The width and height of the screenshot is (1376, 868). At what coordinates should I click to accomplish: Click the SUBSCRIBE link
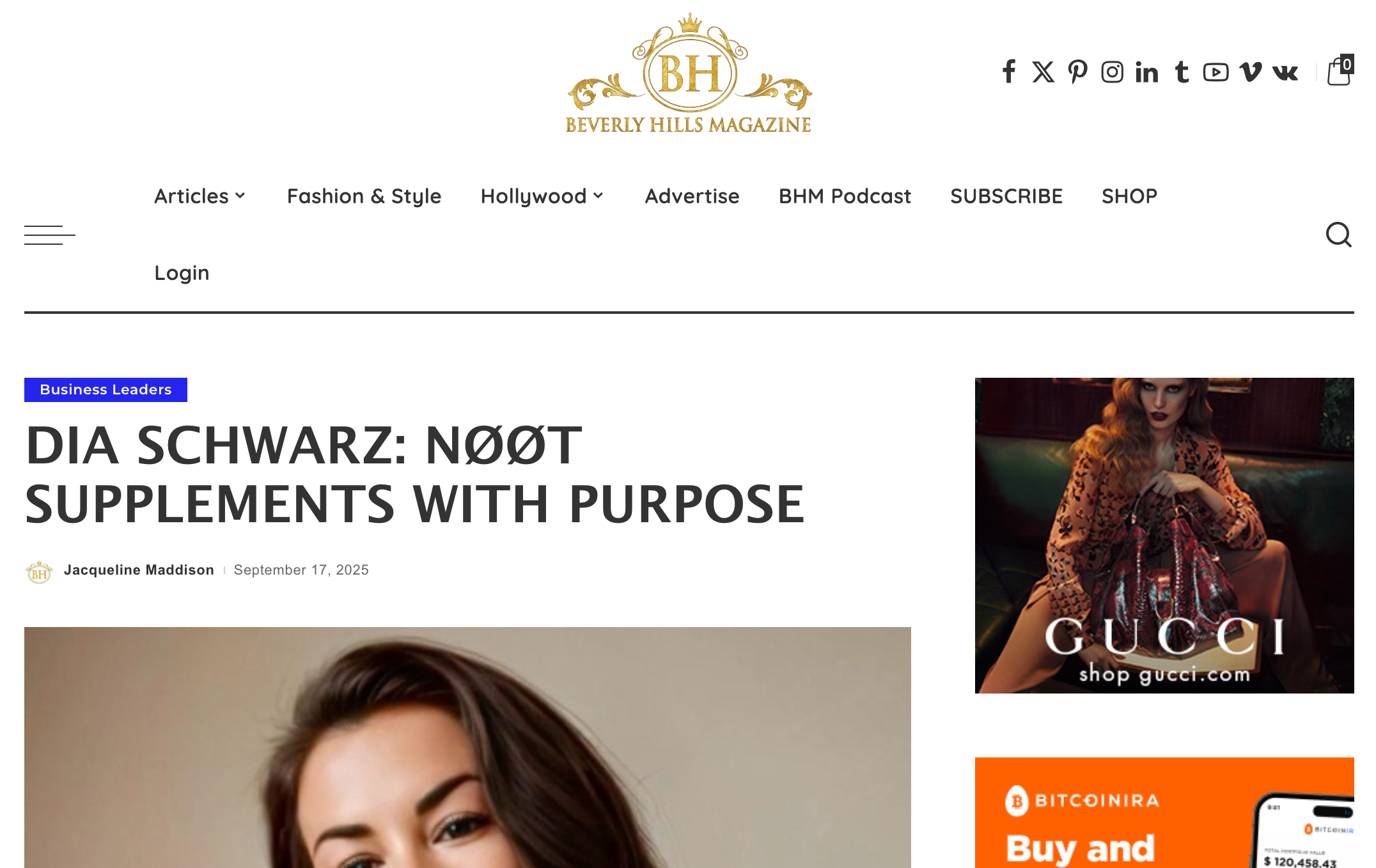coord(1006,196)
